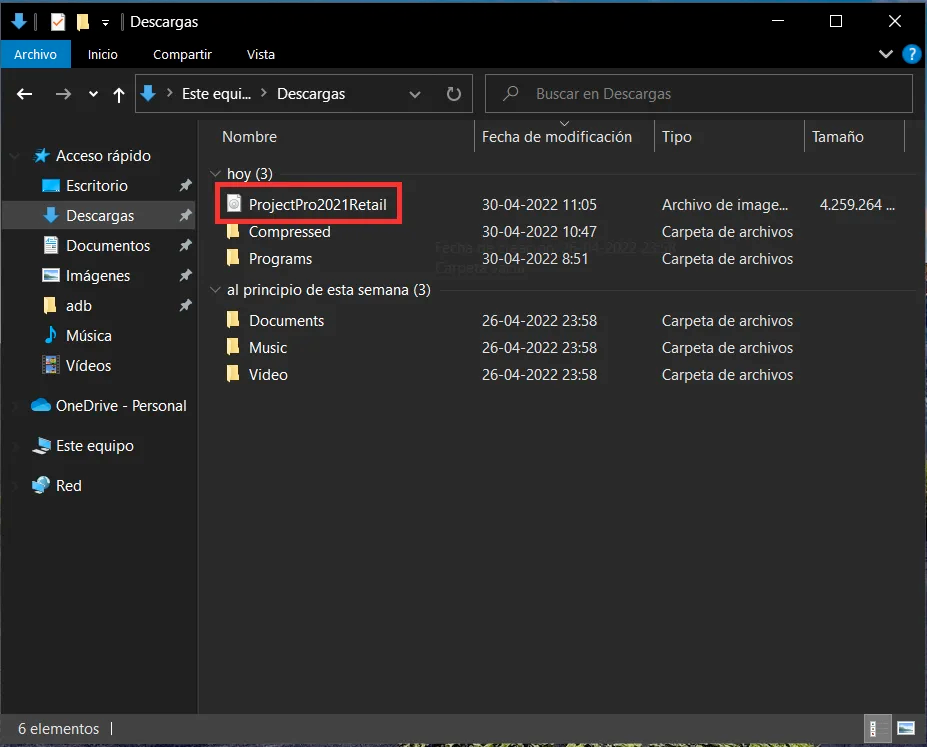Click the forward navigation arrow

(x=63, y=94)
